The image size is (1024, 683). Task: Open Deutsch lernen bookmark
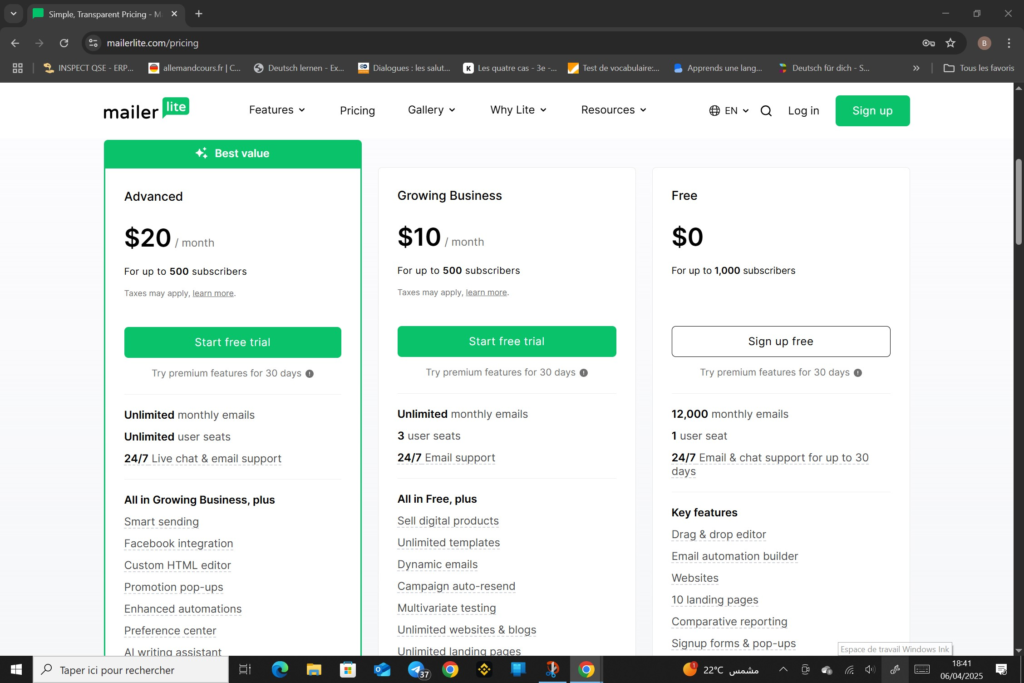(x=299, y=68)
